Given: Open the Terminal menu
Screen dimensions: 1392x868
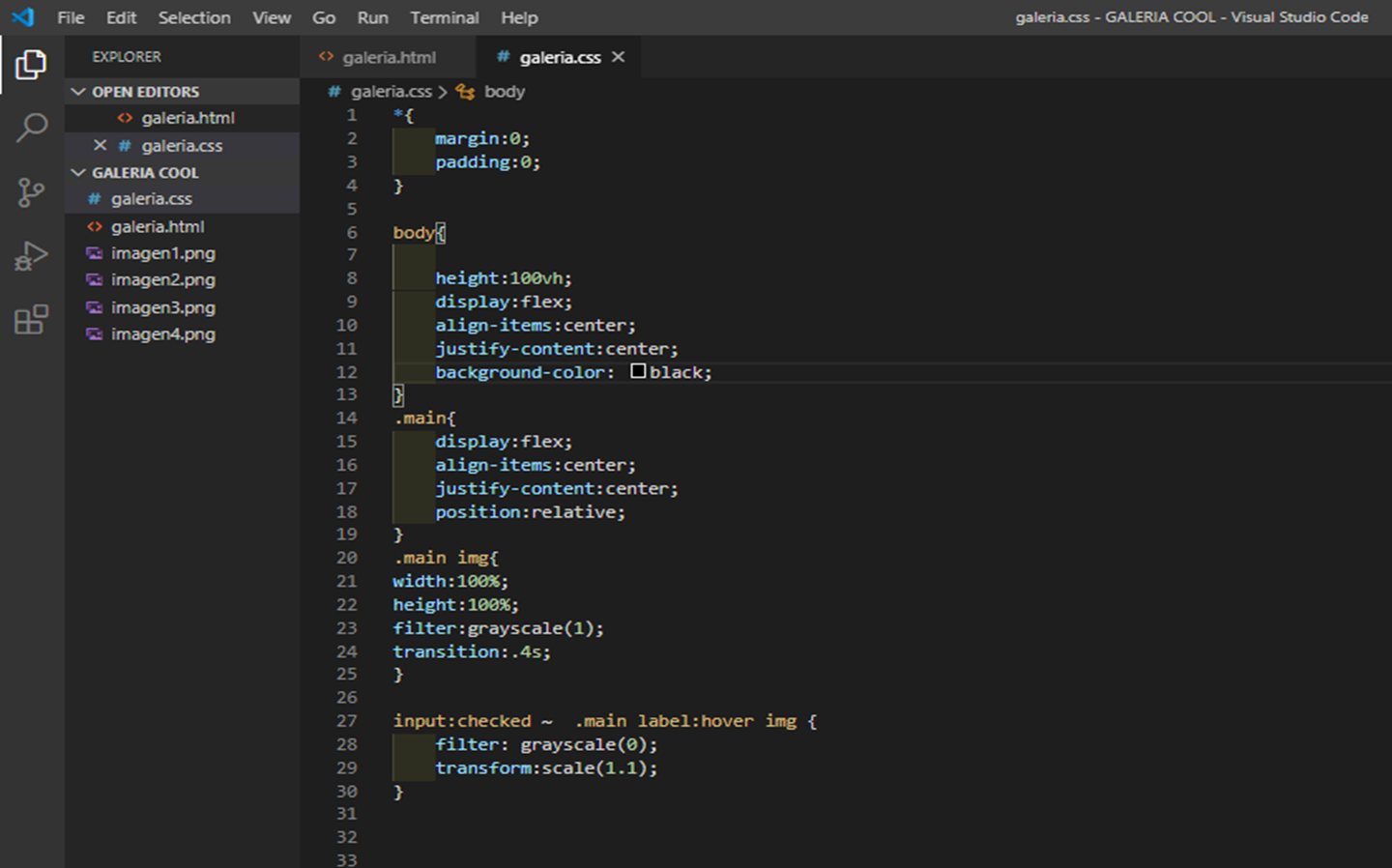Looking at the screenshot, I should pos(444,17).
